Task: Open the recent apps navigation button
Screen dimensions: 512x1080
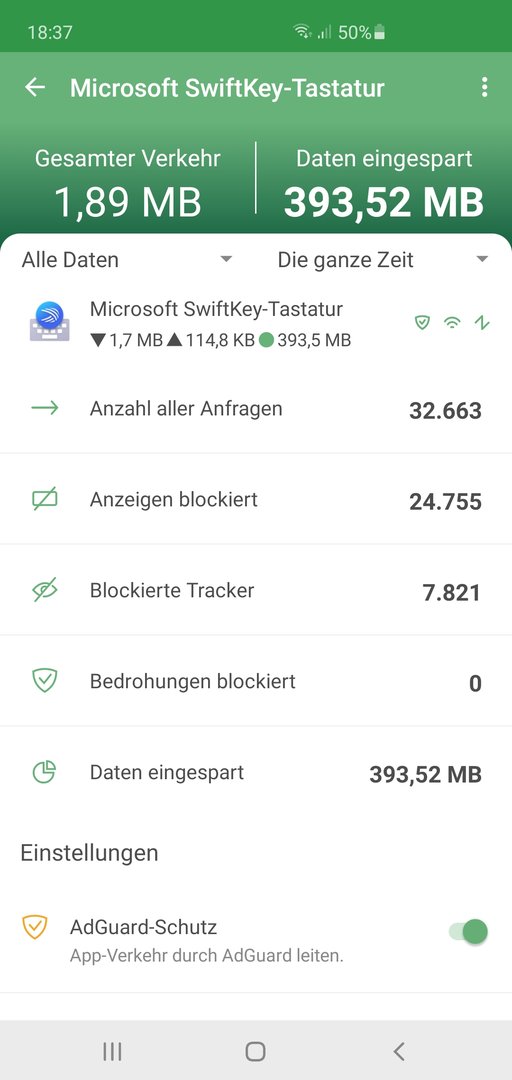Action: click(112, 1051)
